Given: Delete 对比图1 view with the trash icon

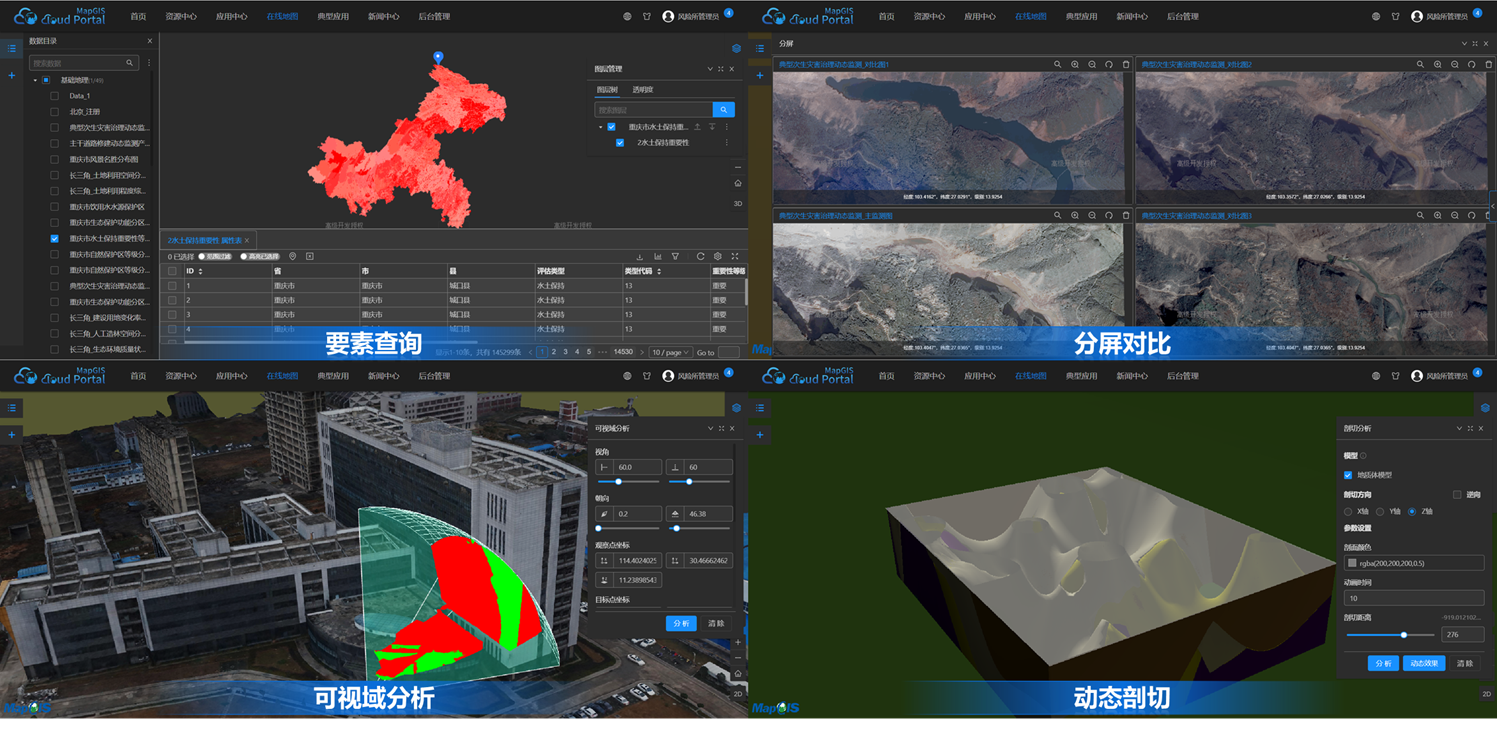Looking at the screenshot, I should coord(1126,65).
